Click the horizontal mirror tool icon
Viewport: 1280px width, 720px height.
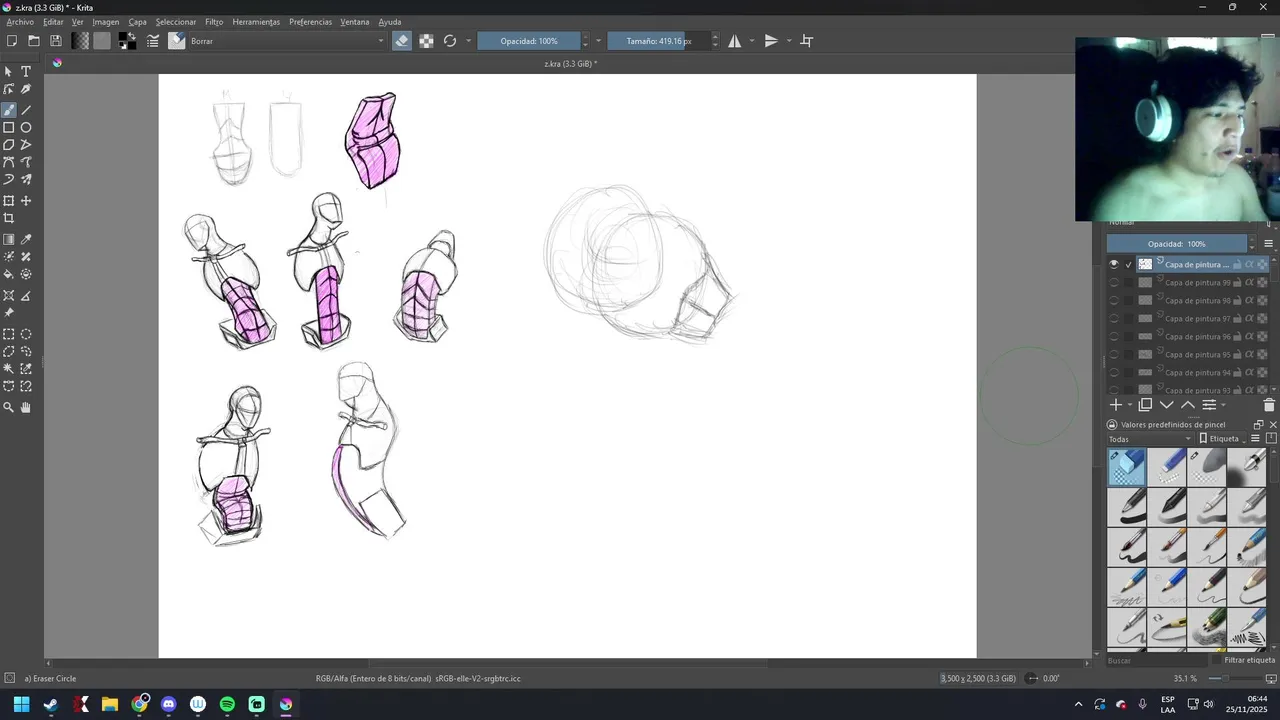click(x=735, y=41)
